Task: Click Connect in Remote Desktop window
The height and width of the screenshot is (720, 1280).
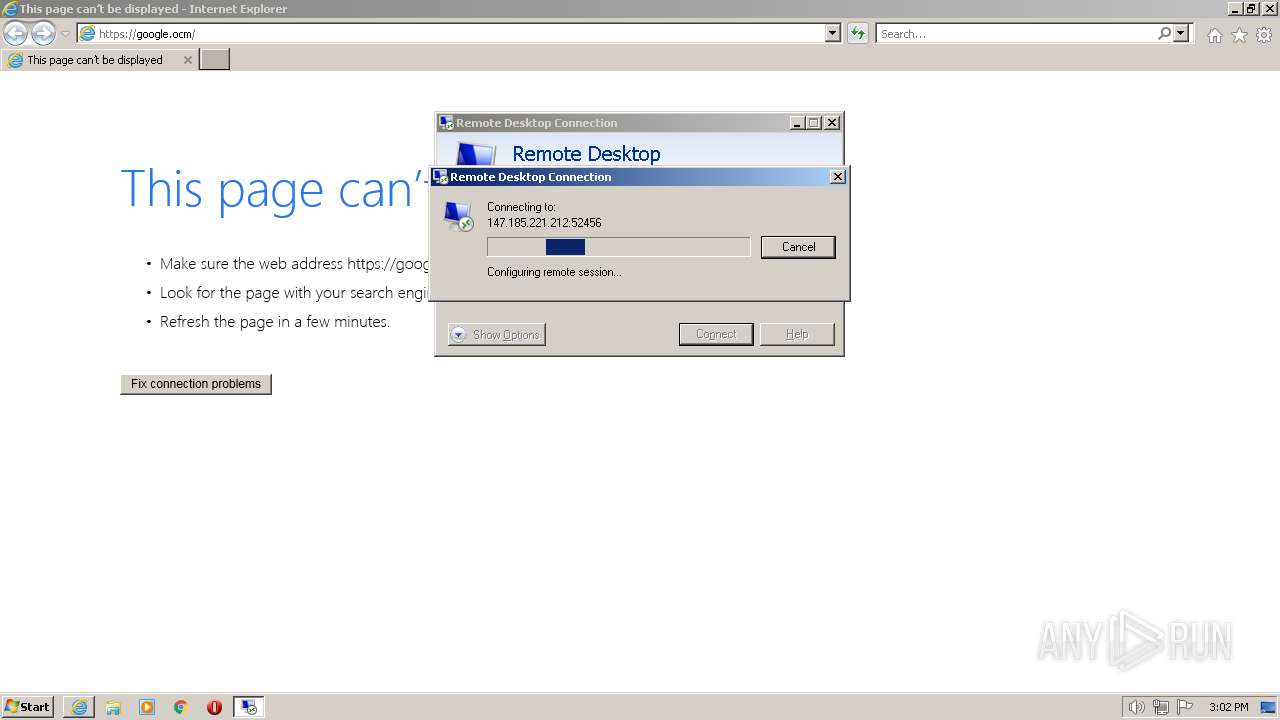Action: point(716,335)
